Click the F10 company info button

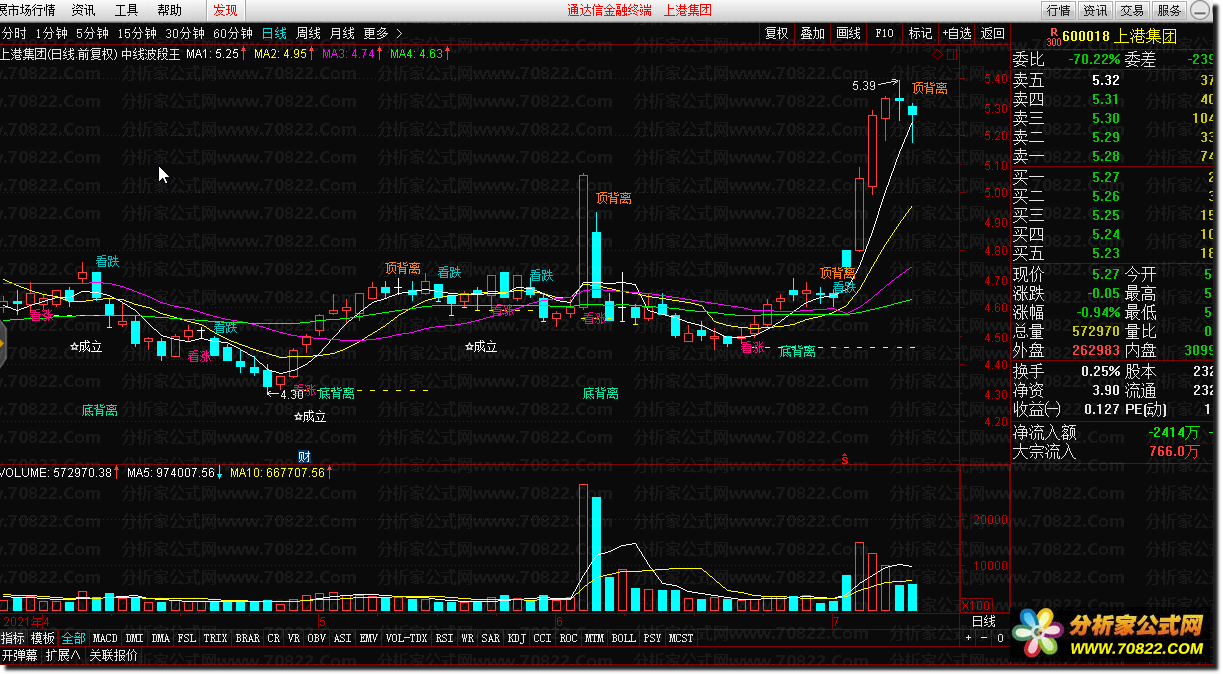[884, 33]
